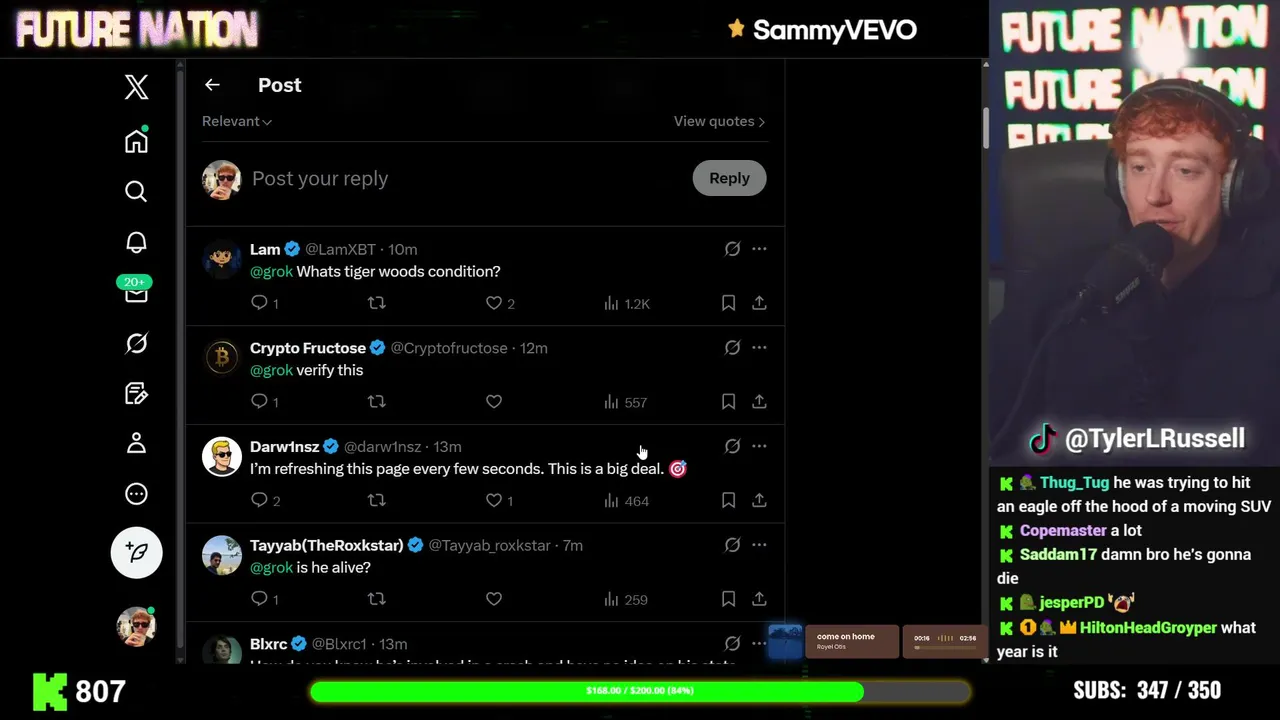Click the compose post feather button
Viewport: 1280px width, 720px height.
pyautogui.click(x=136, y=552)
